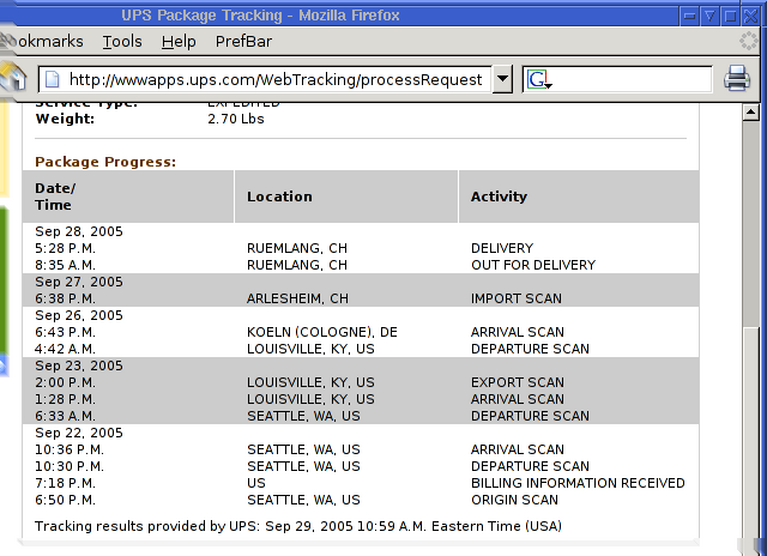Click the Package Progress heading

point(106,162)
